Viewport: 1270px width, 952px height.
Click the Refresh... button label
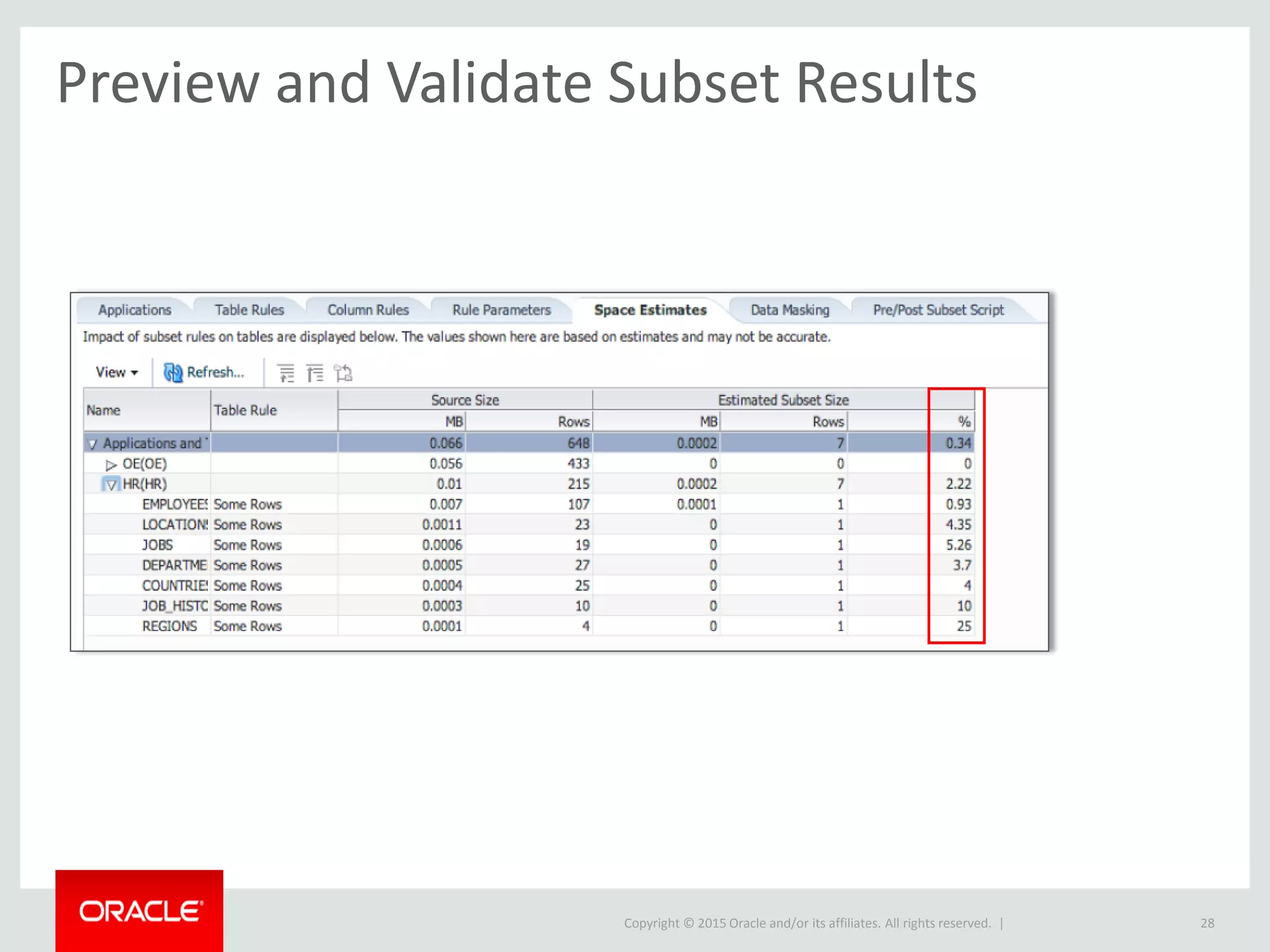point(215,372)
